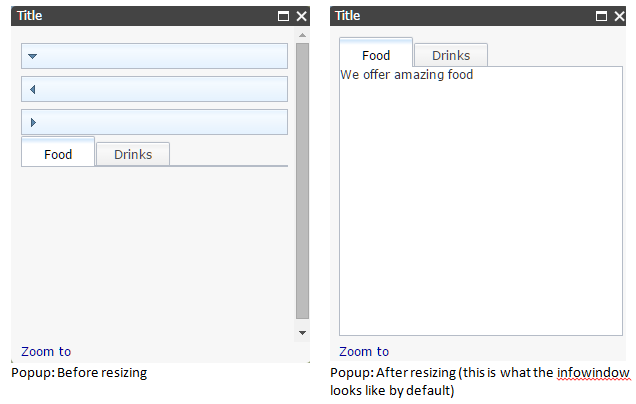Select the Food tab in the before-resizing popup
Screen dimensions: 636x404
[x=58, y=154]
